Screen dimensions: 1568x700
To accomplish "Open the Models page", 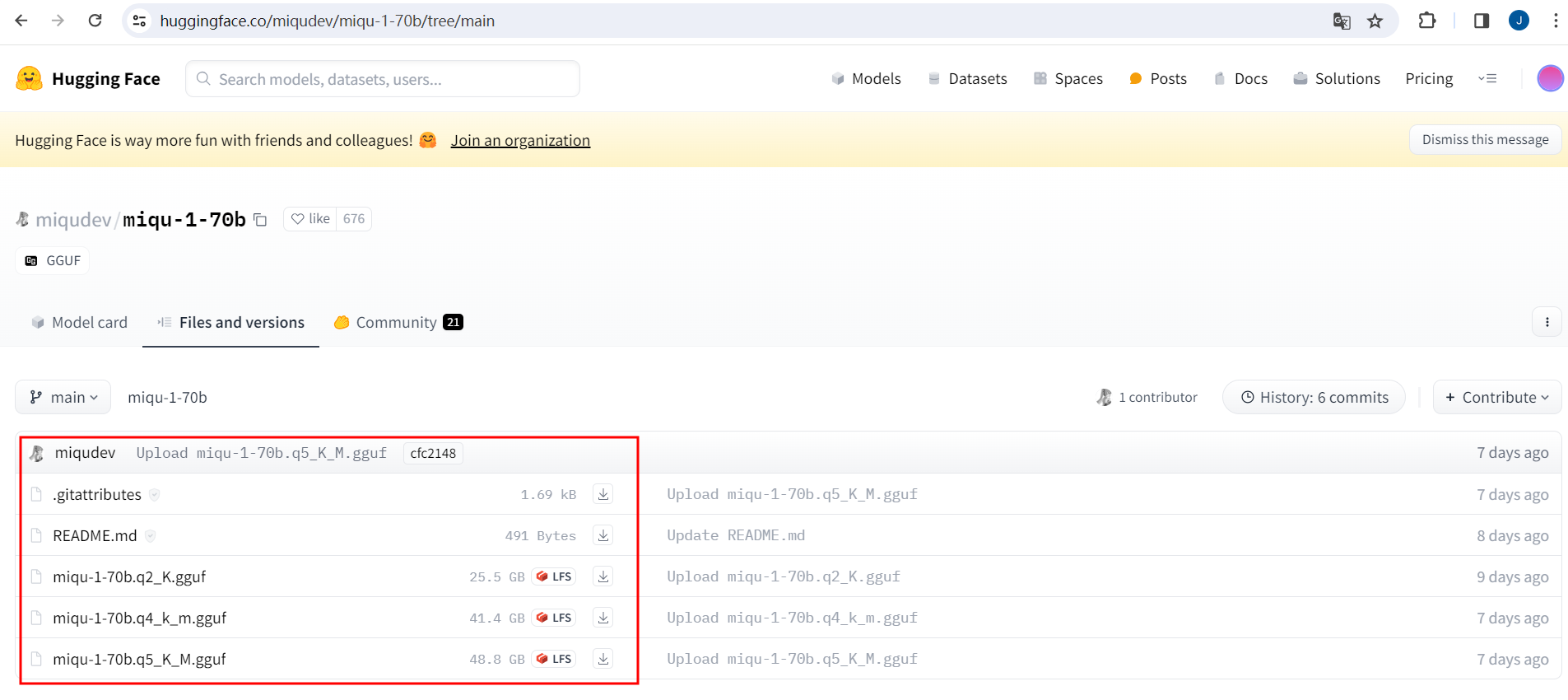I will click(x=866, y=78).
